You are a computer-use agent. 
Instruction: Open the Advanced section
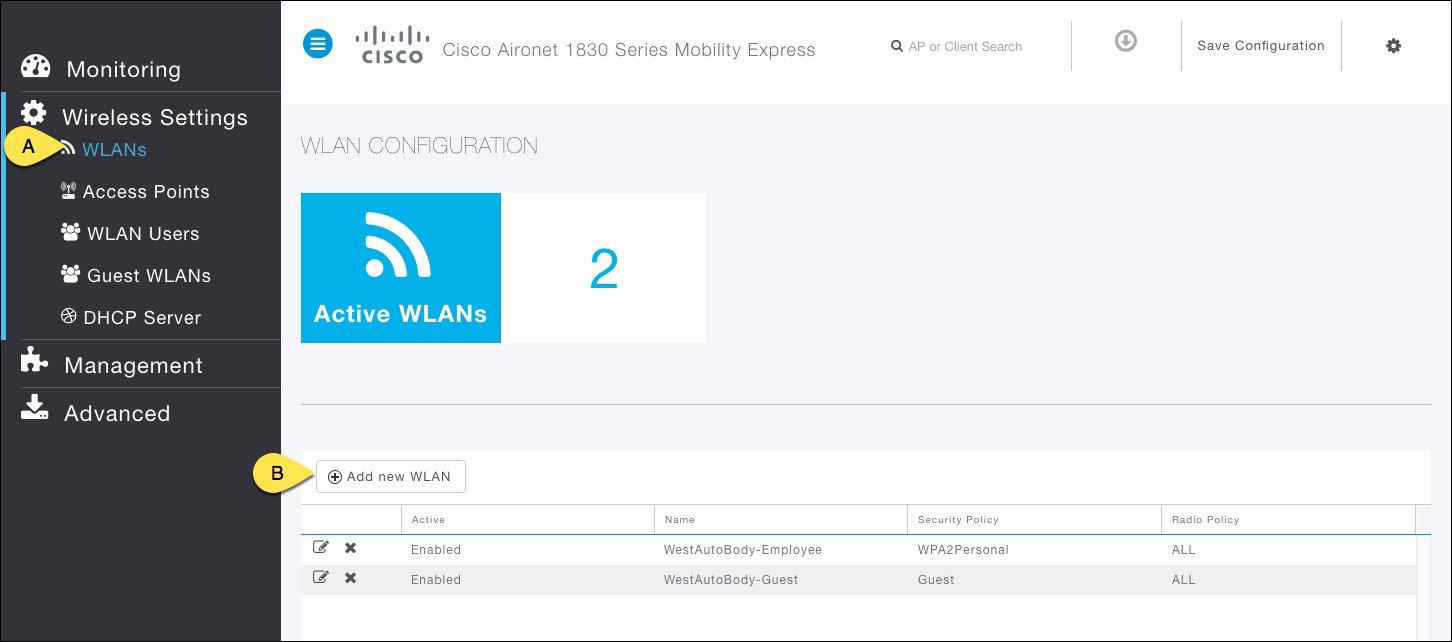[x=117, y=413]
